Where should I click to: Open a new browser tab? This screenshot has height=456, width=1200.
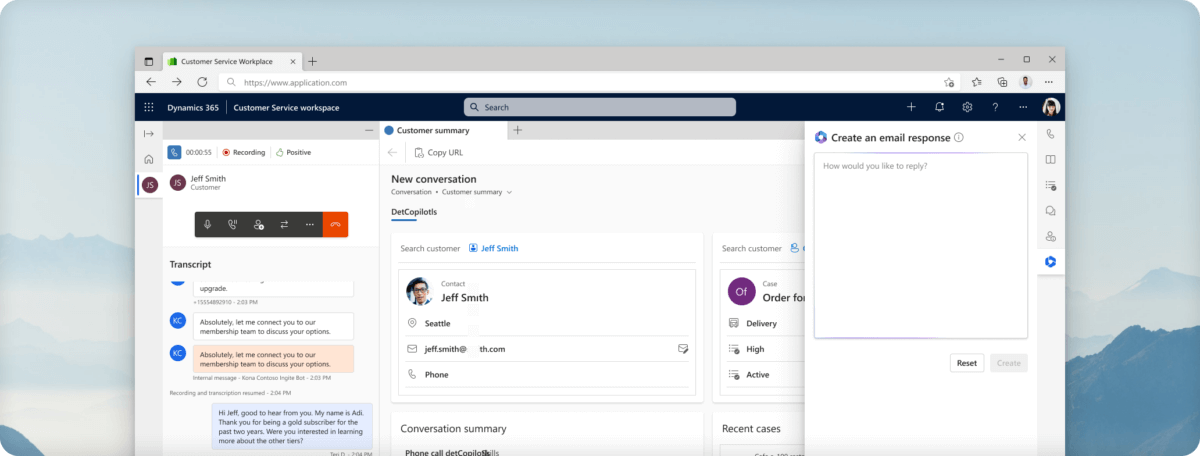click(313, 61)
